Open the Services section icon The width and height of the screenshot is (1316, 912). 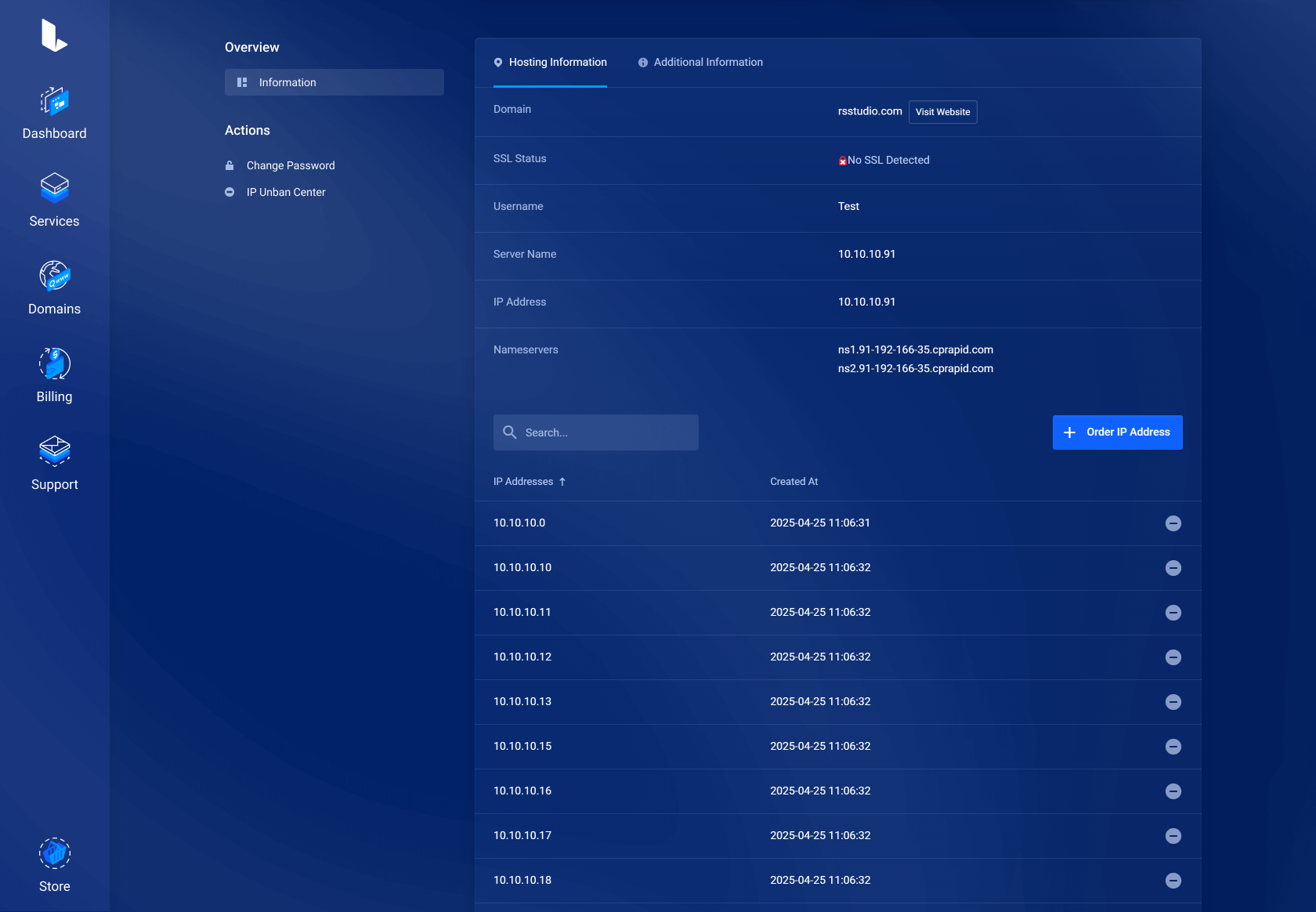click(55, 188)
